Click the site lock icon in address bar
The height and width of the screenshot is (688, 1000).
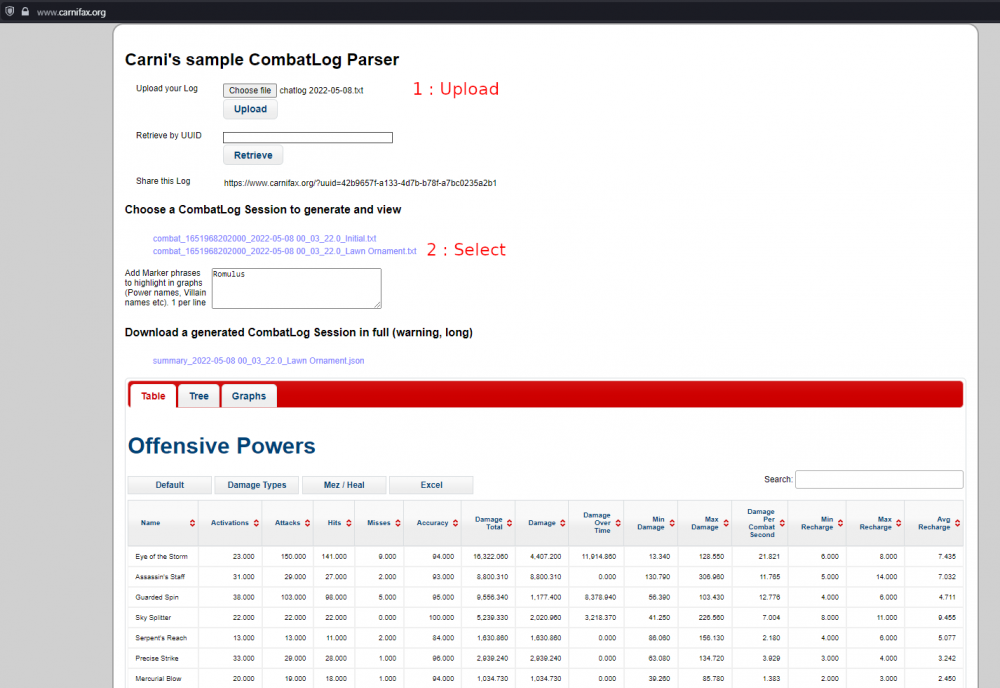pos(24,12)
